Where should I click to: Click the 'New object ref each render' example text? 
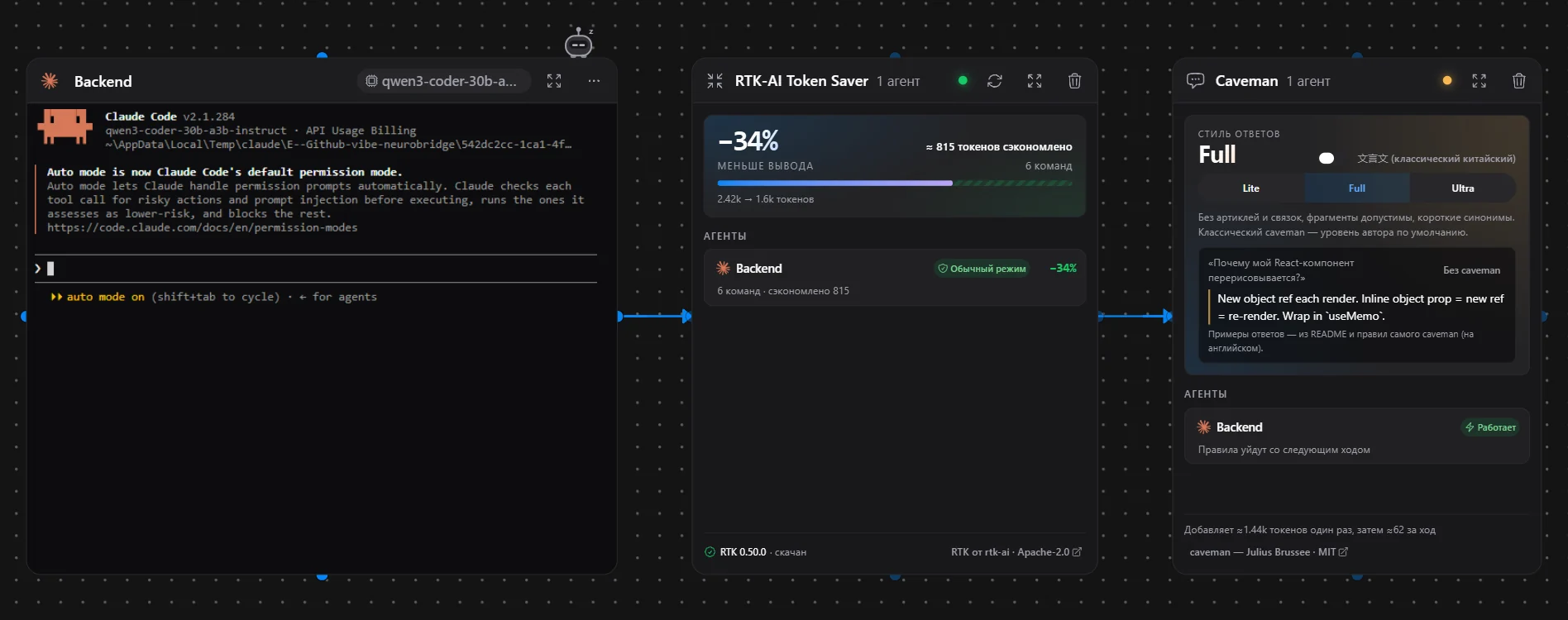pos(1360,308)
